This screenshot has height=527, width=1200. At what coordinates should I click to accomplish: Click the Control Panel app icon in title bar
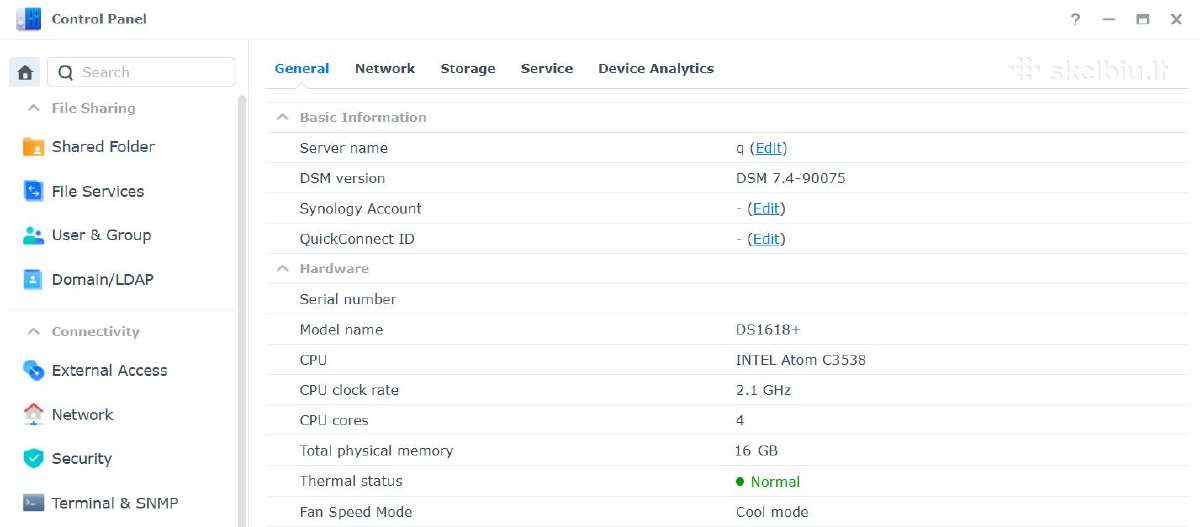(x=29, y=19)
